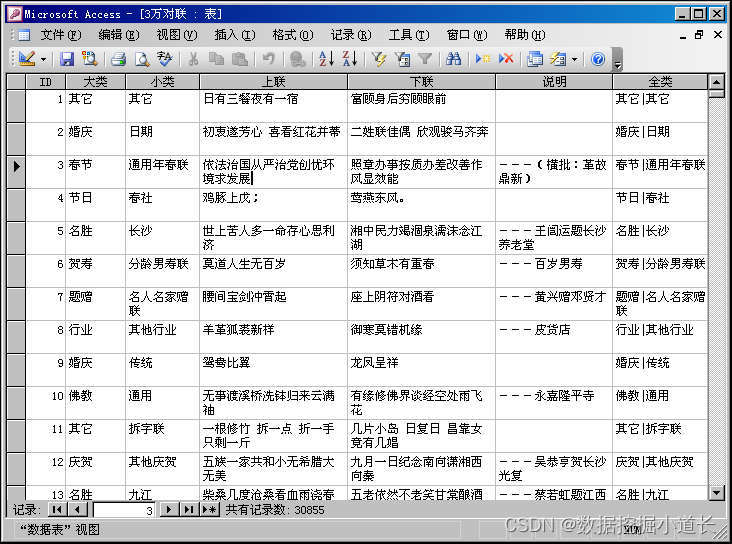
Task: Click the record number input field
Action: [x=124, y=510]
